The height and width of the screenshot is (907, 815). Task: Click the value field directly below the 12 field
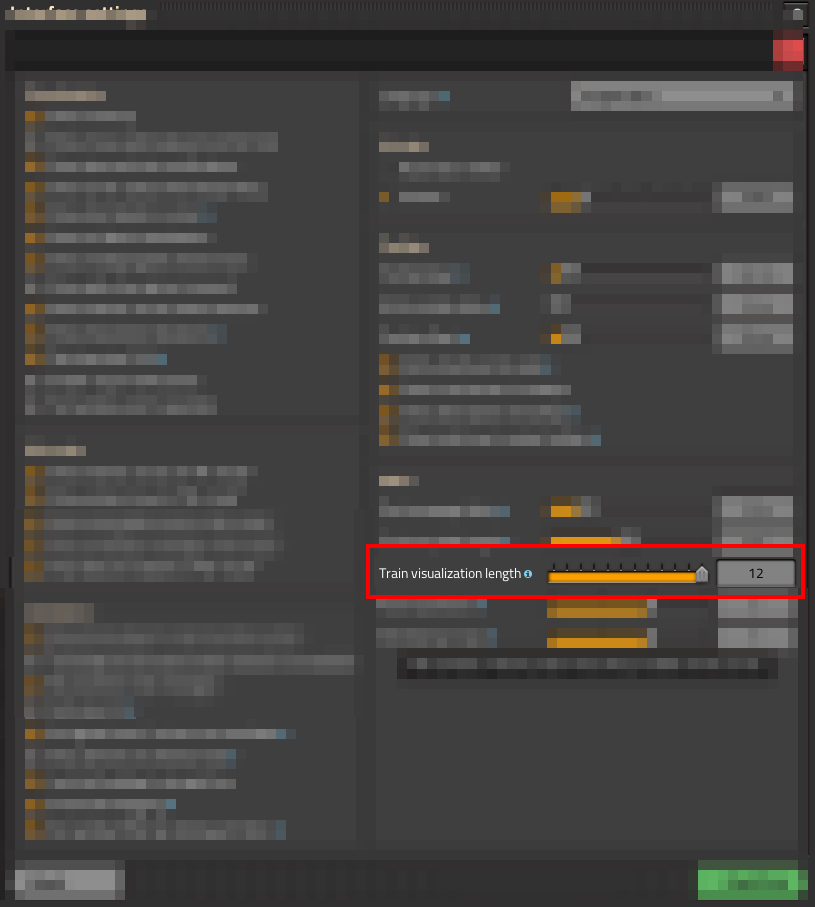[757, 609]
